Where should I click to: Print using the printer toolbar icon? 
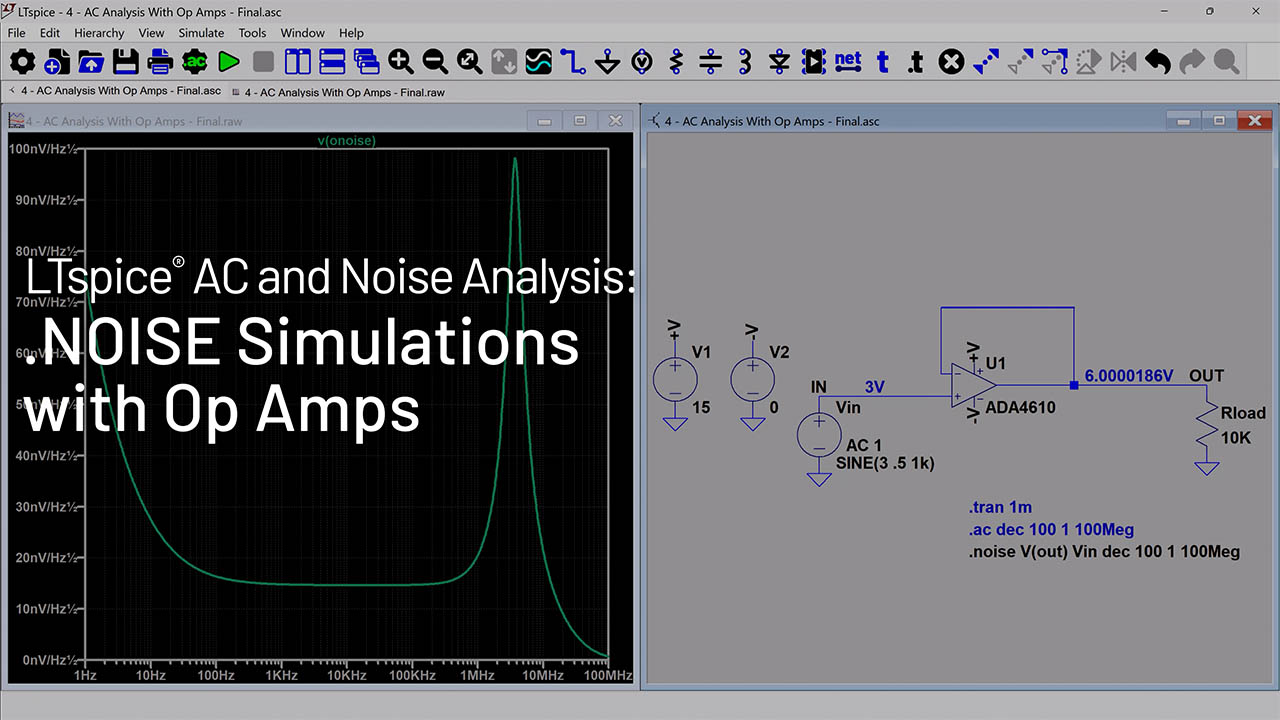pyautogui.click(x=160, y=62)
